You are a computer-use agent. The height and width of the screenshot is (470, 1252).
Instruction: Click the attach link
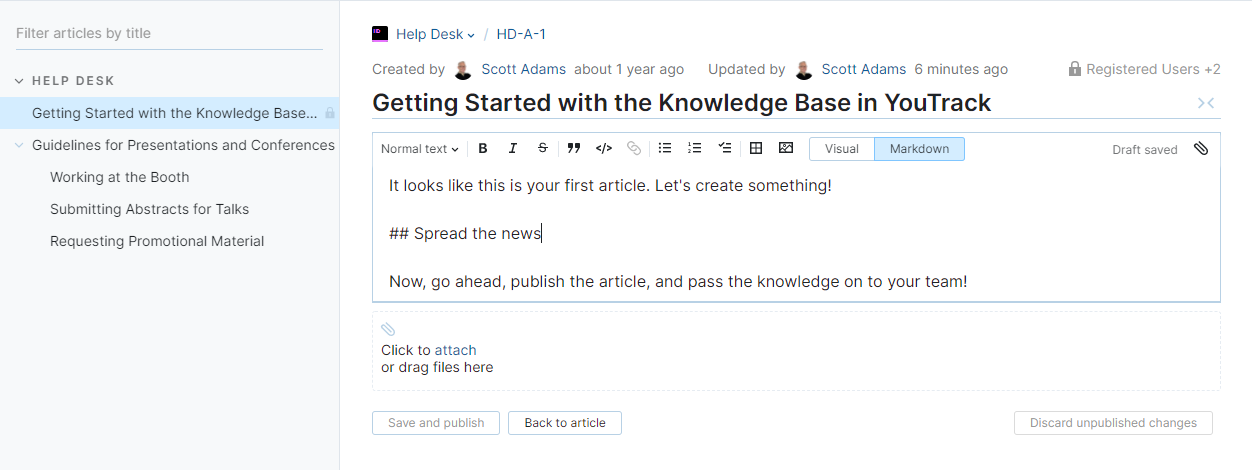[x=455, y=350]
